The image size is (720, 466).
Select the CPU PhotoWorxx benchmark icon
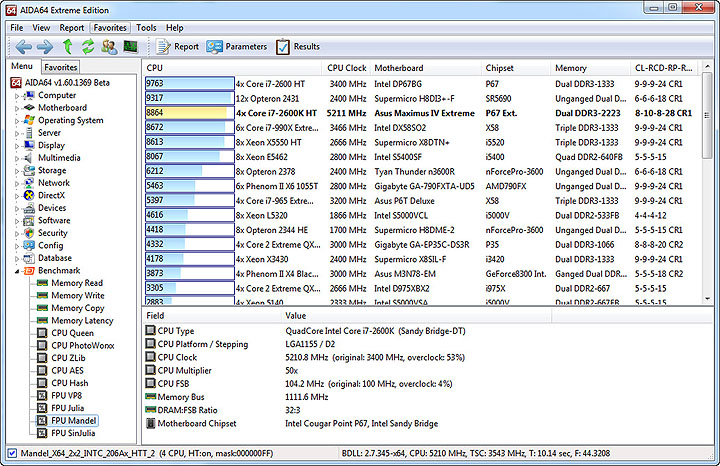point(42,345)
